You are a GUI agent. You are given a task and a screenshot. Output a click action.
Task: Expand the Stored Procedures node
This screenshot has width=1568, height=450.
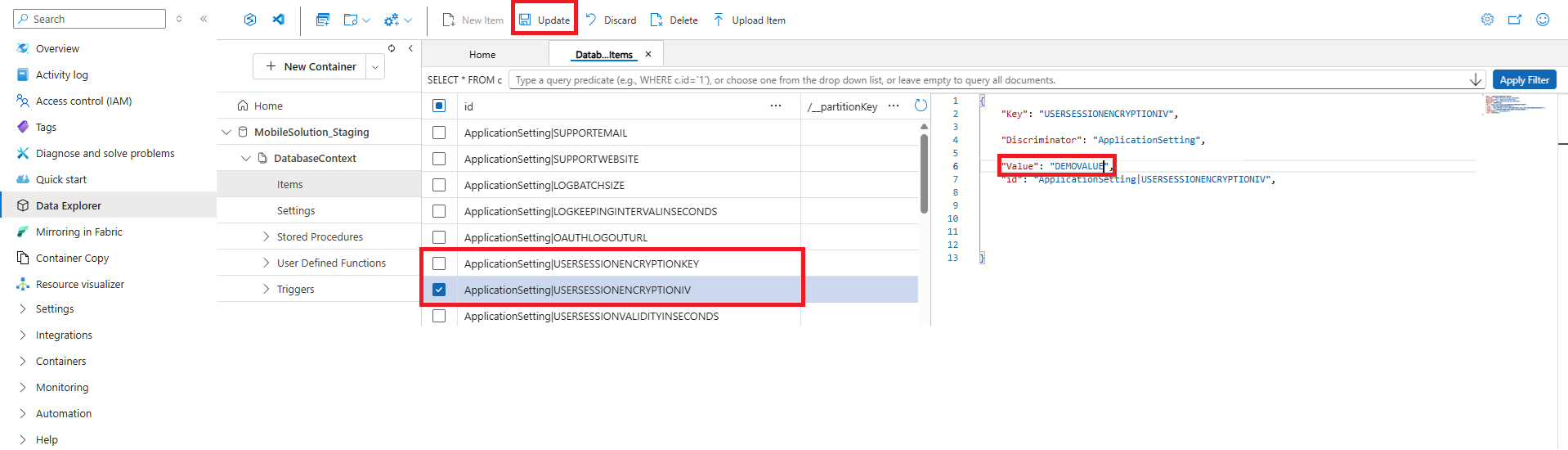266,236
